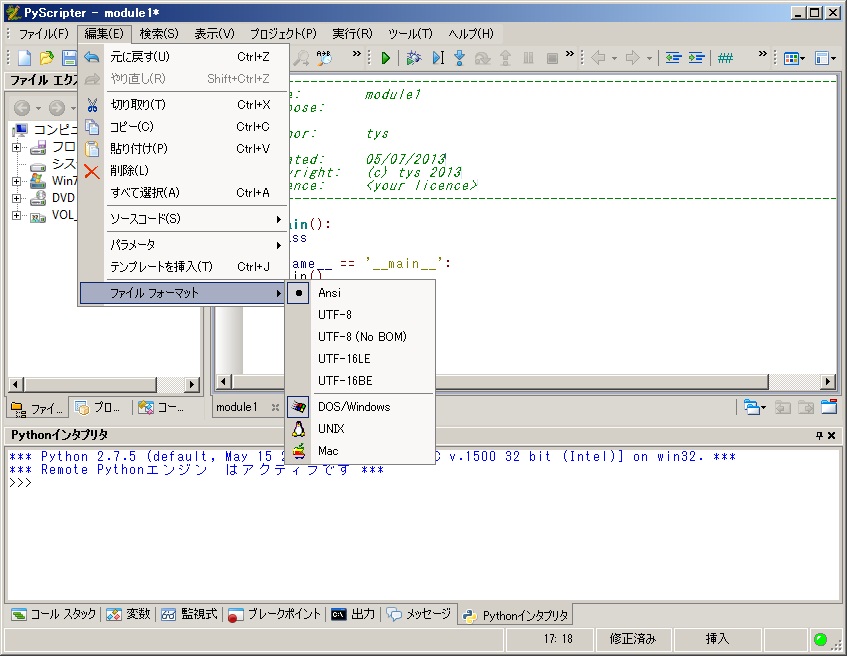The image size is (847, 656).
Task: Click the Debug icon in the toolbar
Action: [413, 58]
